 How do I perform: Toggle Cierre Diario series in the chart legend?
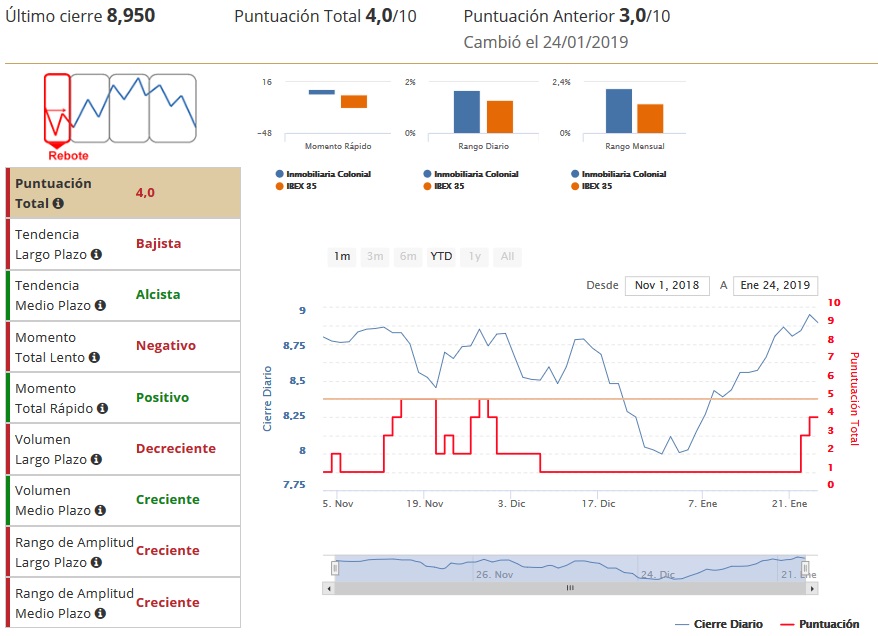tap(718, 624)
